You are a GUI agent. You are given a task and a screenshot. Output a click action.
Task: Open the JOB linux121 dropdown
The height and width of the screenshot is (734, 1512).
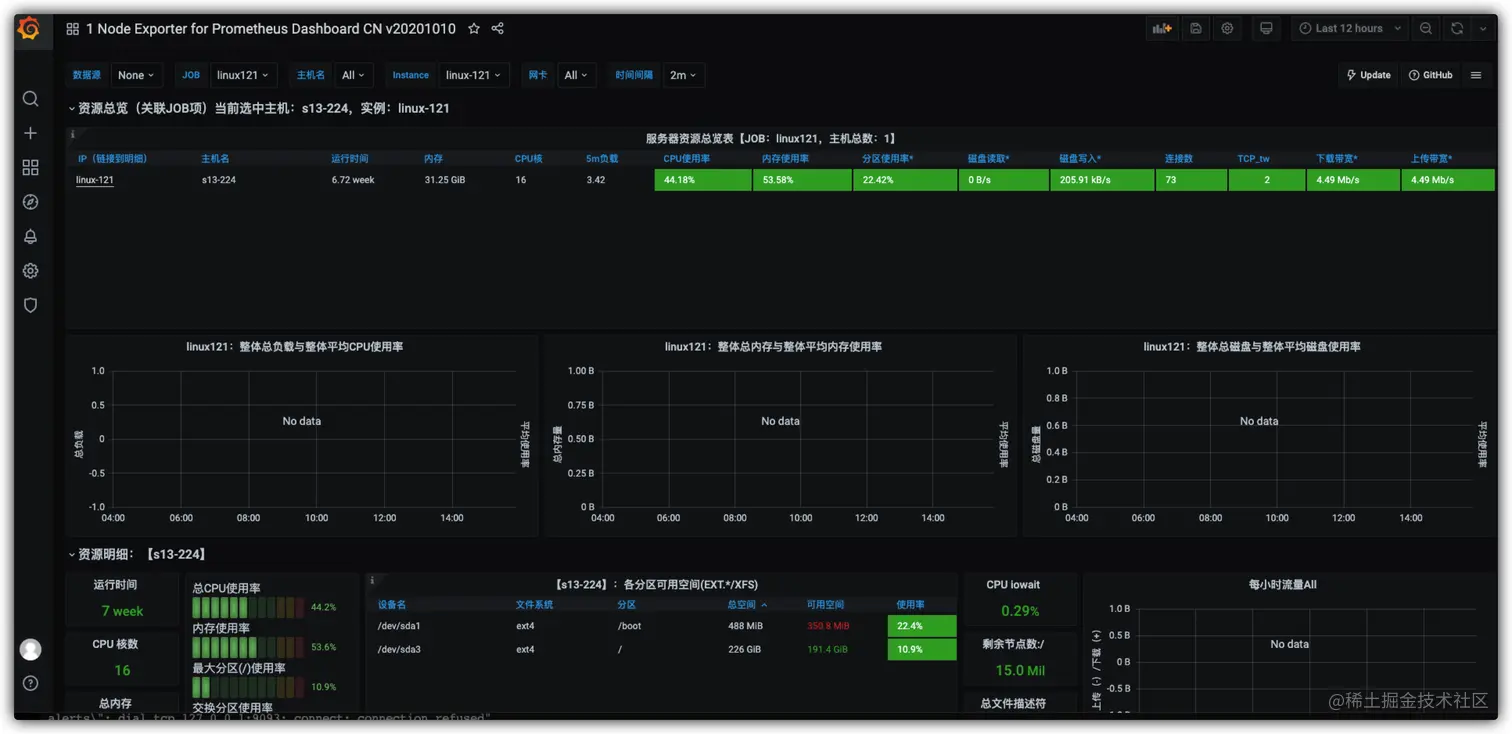[x=243, y=75]
